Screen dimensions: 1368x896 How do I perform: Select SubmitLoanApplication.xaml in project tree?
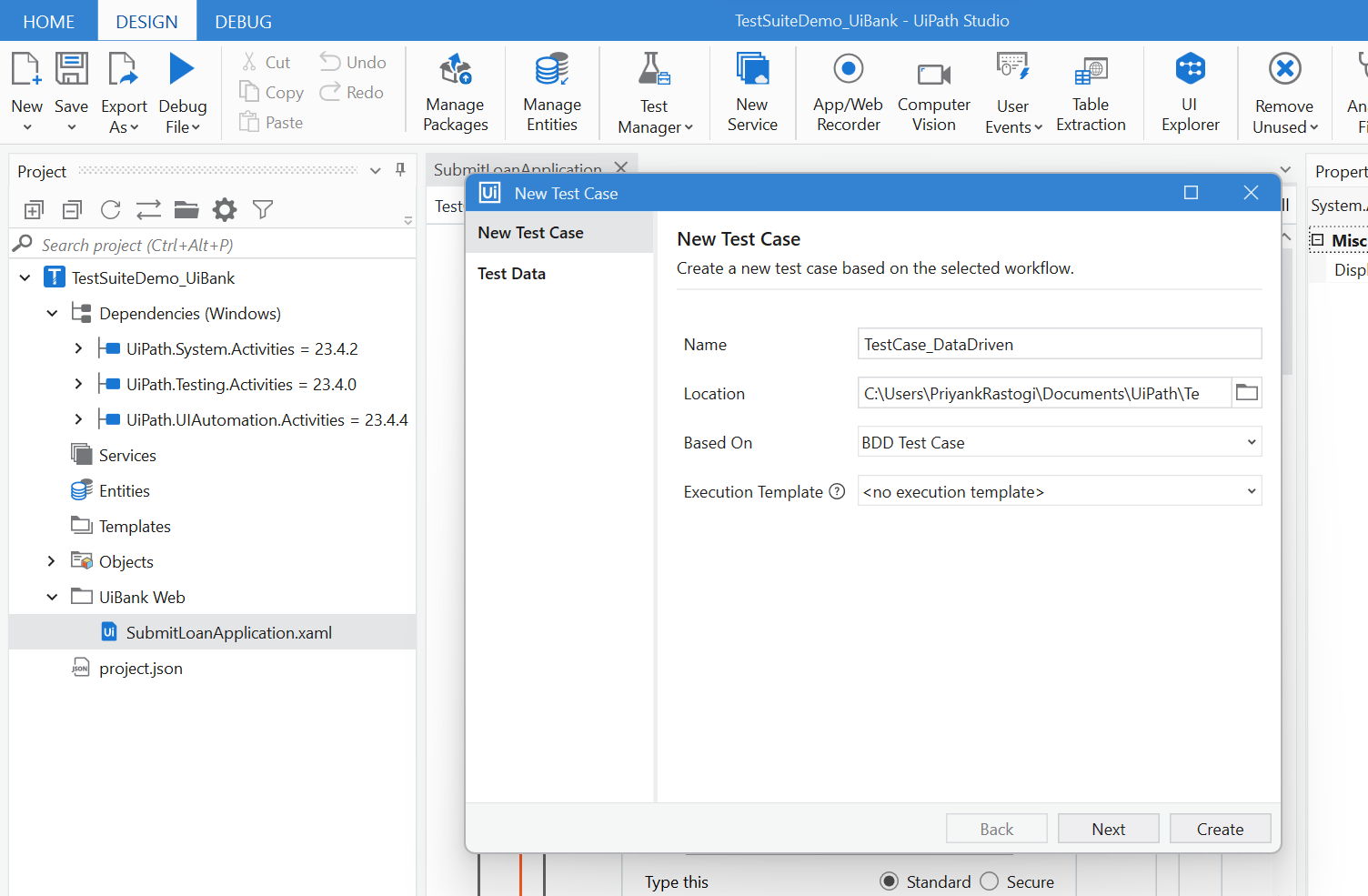click(x=213, y=632)
